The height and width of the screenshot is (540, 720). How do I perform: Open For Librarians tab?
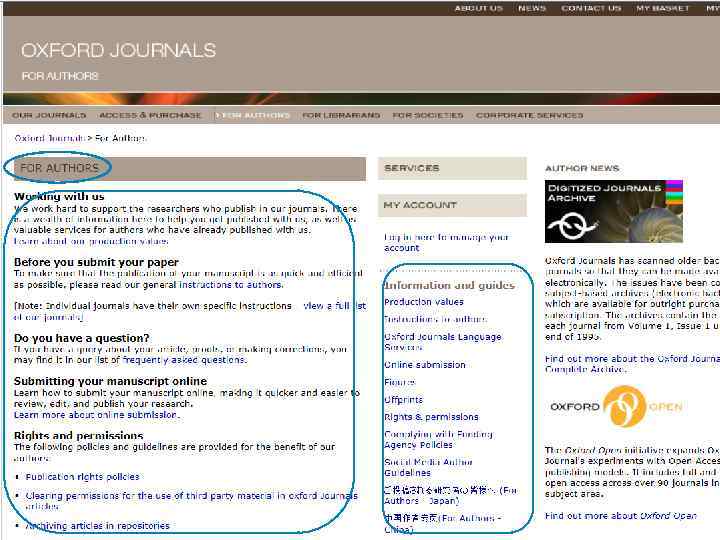point(341,115)
